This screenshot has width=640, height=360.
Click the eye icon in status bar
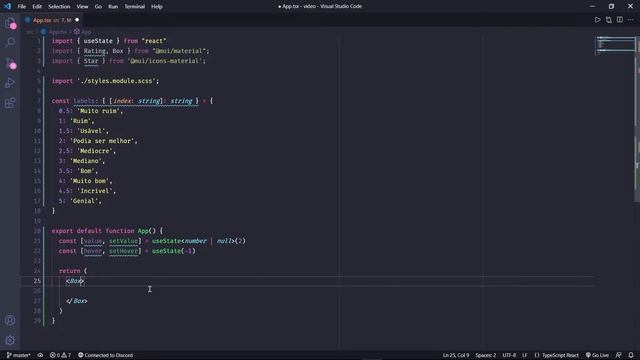point(40,355)
